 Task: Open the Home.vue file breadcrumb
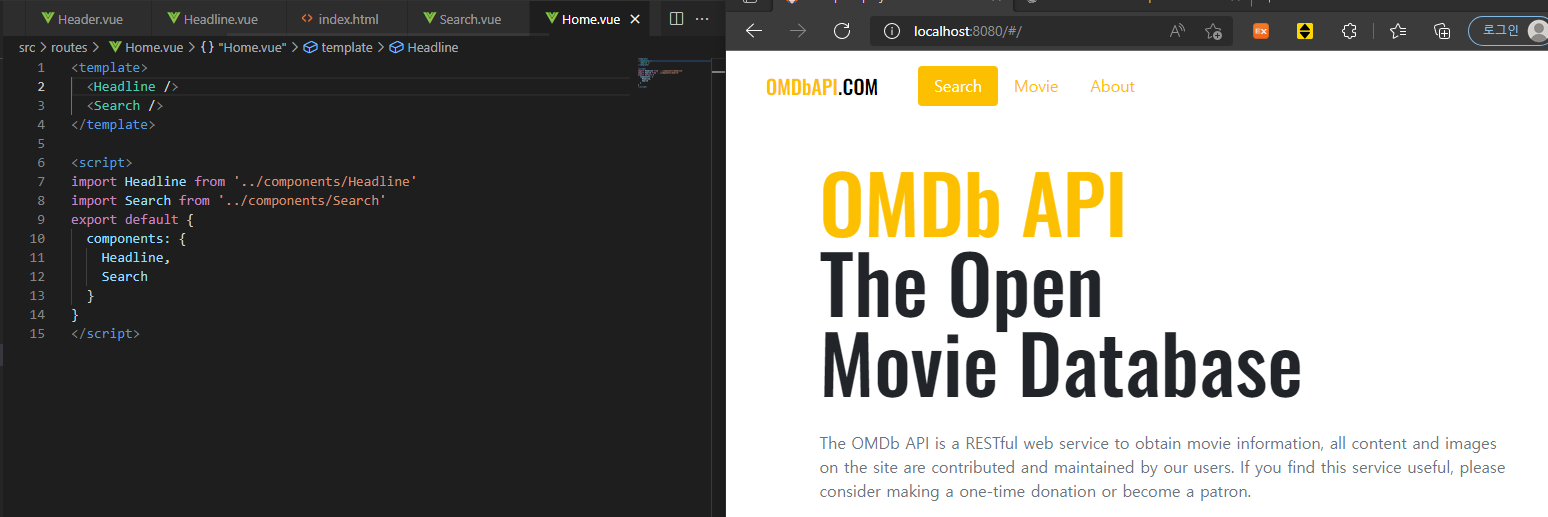146,47
